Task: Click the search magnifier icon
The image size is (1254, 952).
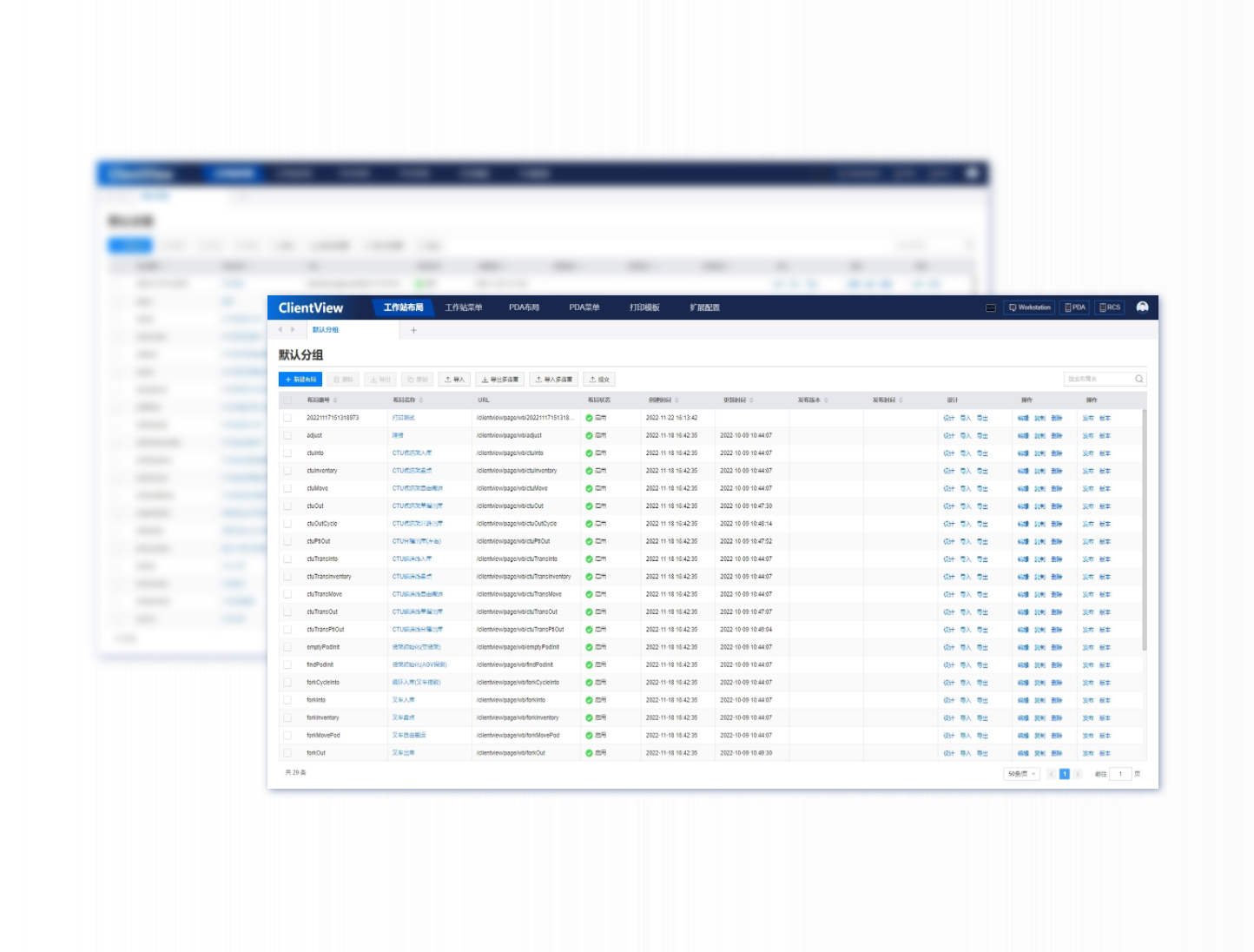Action: [1138, 379]
